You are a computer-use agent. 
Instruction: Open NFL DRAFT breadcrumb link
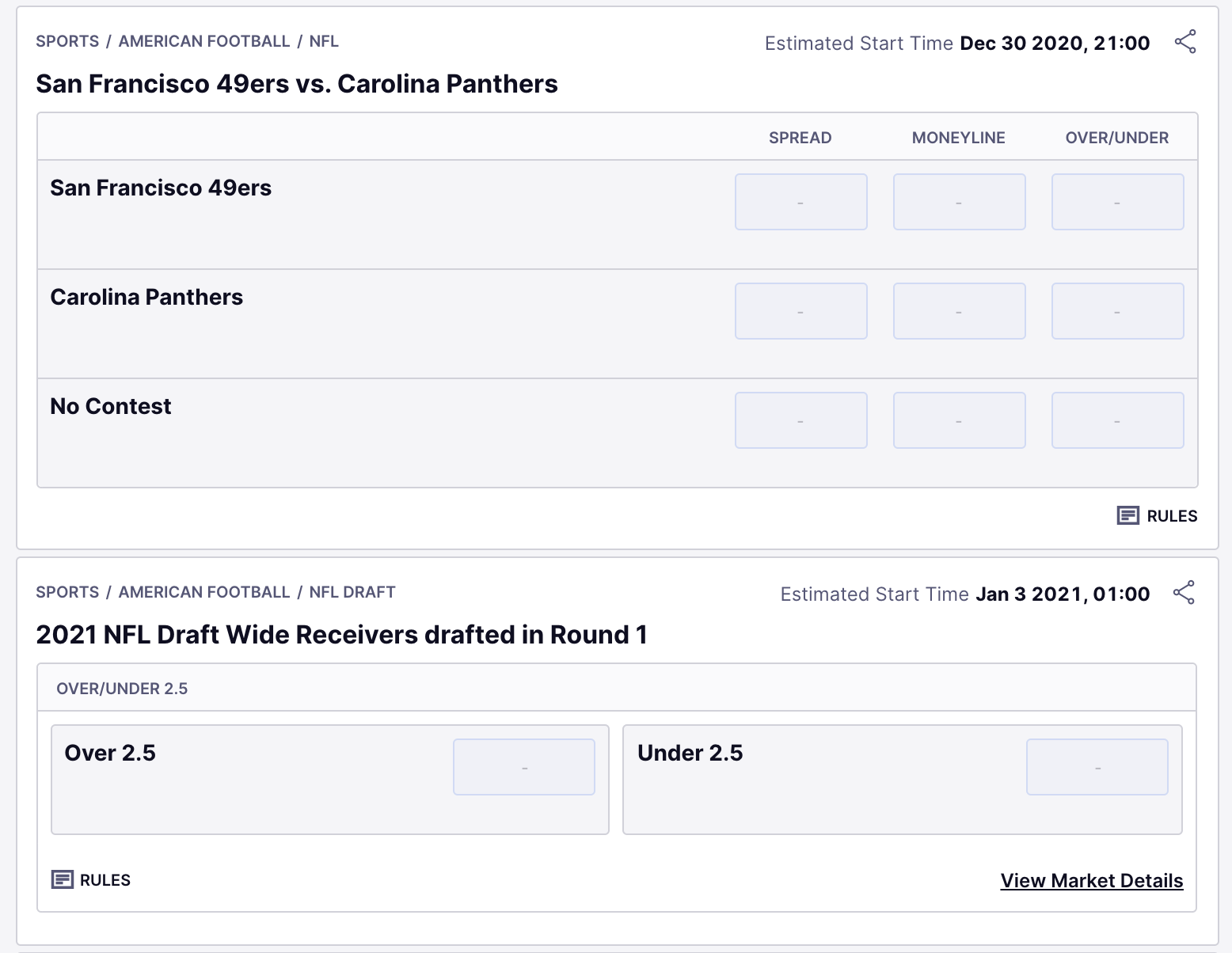[352, 592]
